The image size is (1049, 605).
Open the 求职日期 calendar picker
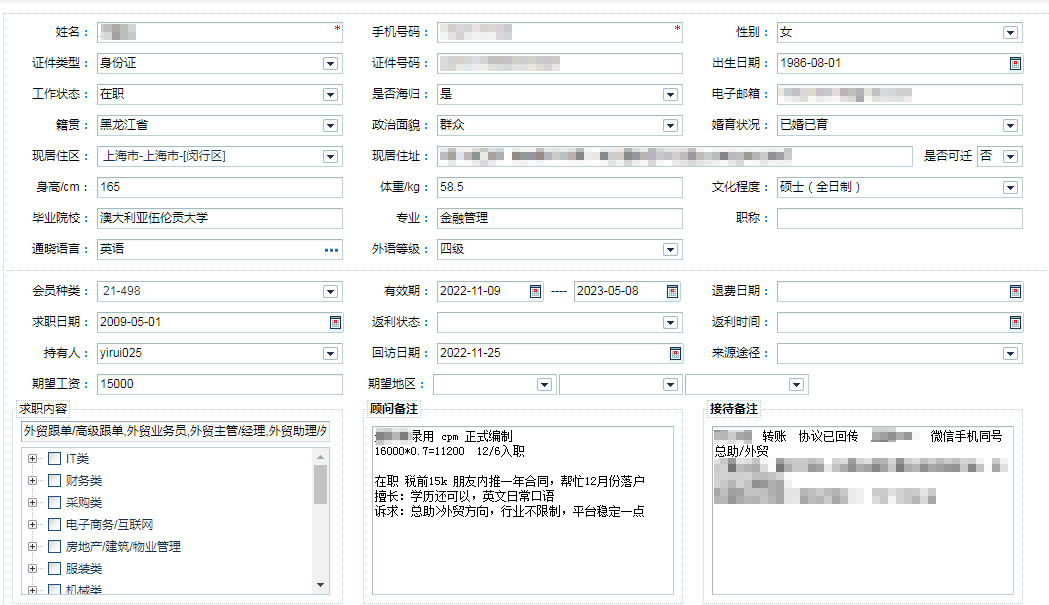335,323
